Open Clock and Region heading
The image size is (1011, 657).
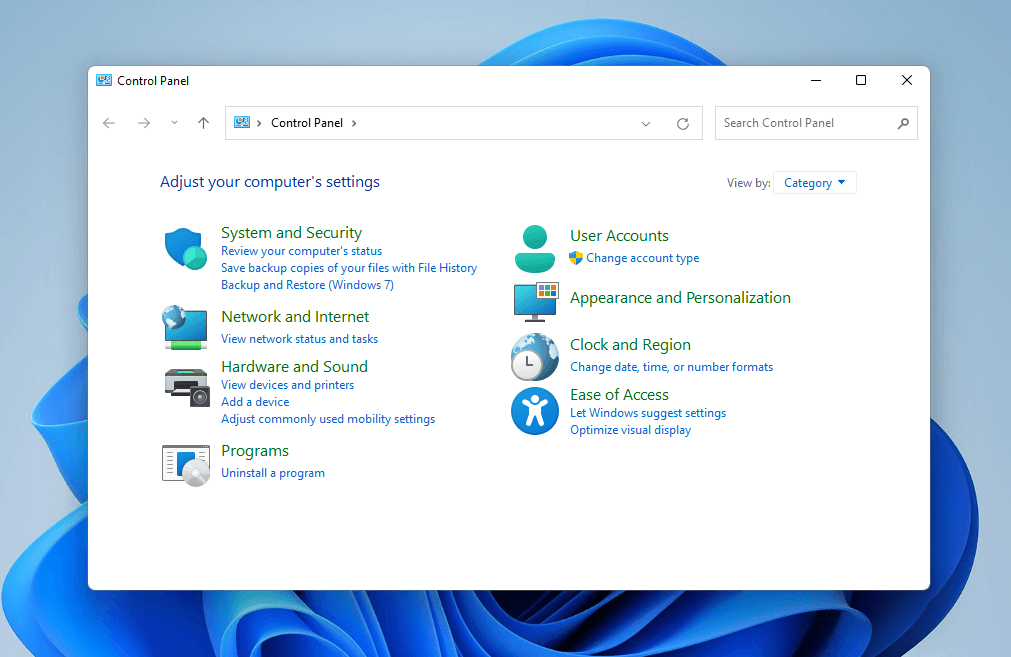pos(630,344)
